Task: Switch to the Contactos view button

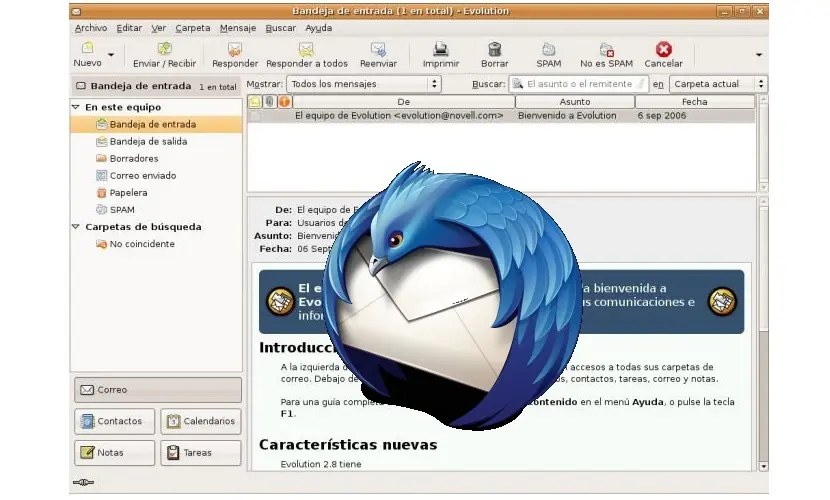Action: click(114, 421)
